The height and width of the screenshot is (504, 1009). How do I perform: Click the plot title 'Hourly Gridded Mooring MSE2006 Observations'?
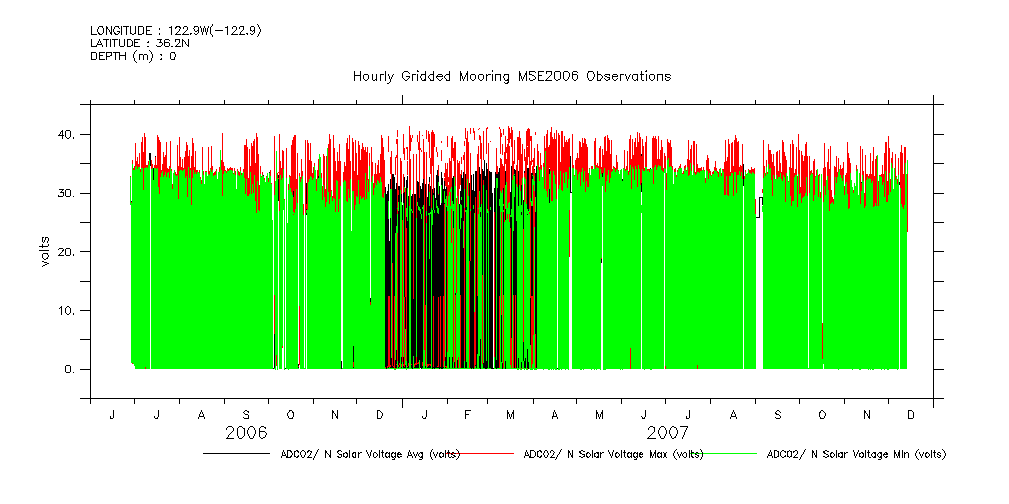click(x=511, y=76)
